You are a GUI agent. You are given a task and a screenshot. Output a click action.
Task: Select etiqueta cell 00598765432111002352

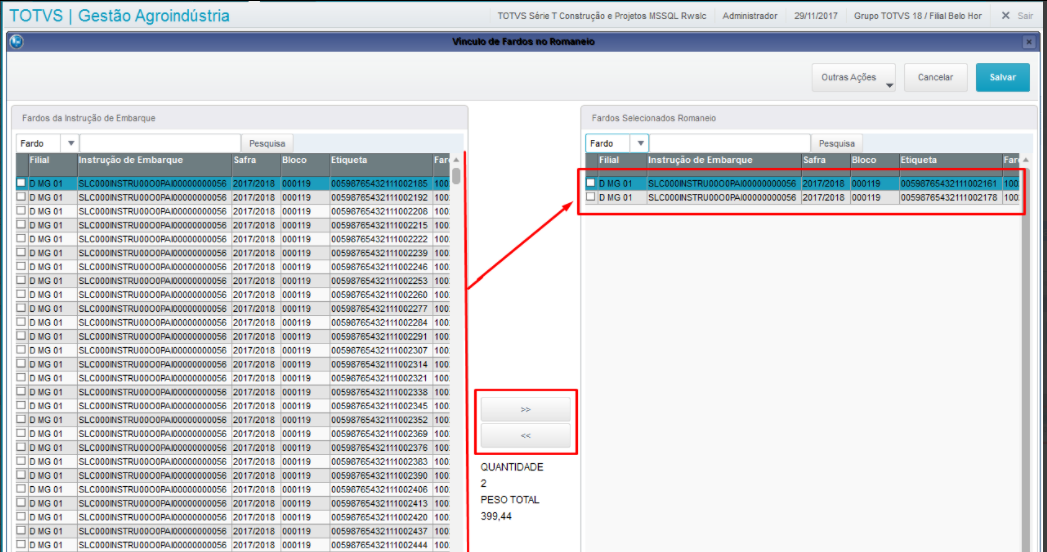coord(381,420)
